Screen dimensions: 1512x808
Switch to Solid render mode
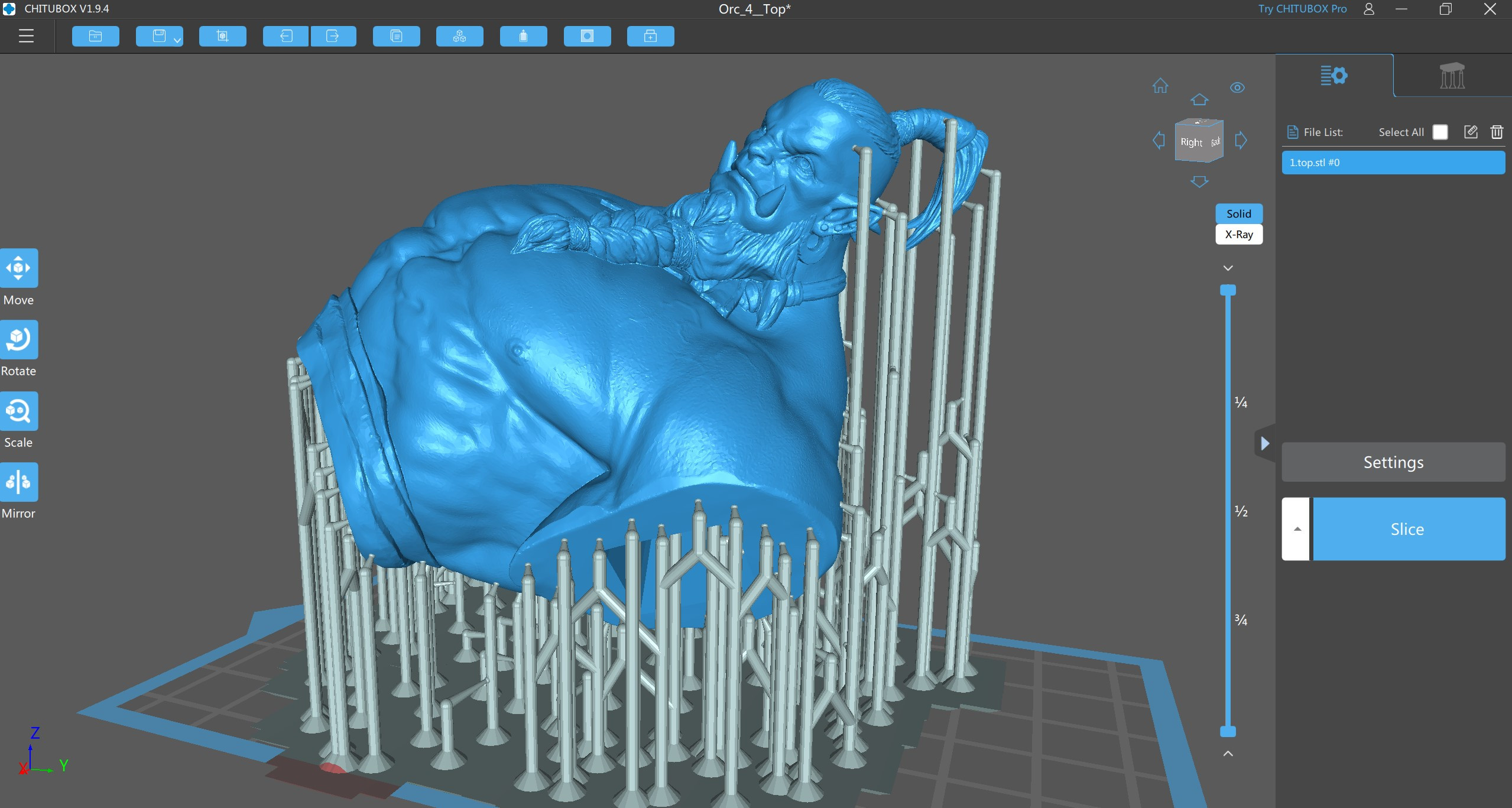pos(1239,213)
